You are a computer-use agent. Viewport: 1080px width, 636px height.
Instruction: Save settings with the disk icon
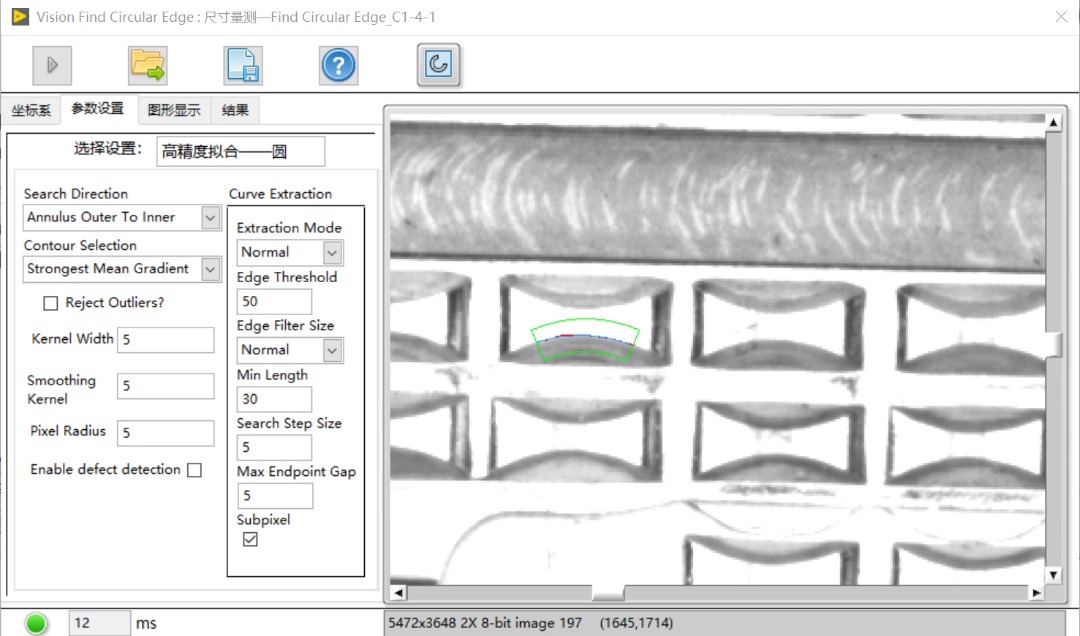pos(242,65)
